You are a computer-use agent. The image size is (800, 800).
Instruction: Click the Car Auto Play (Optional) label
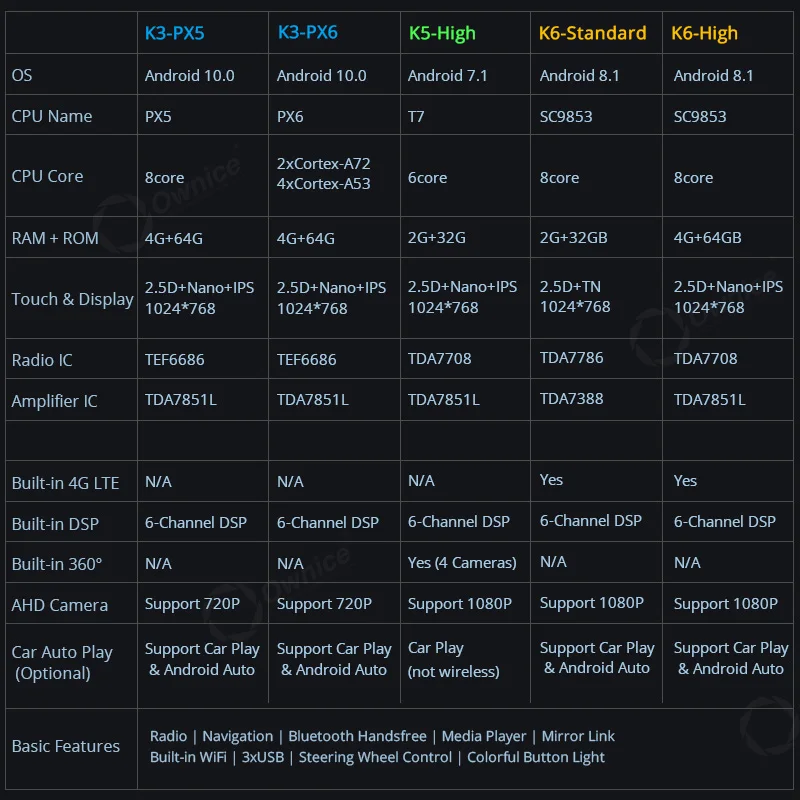(62, 662)
